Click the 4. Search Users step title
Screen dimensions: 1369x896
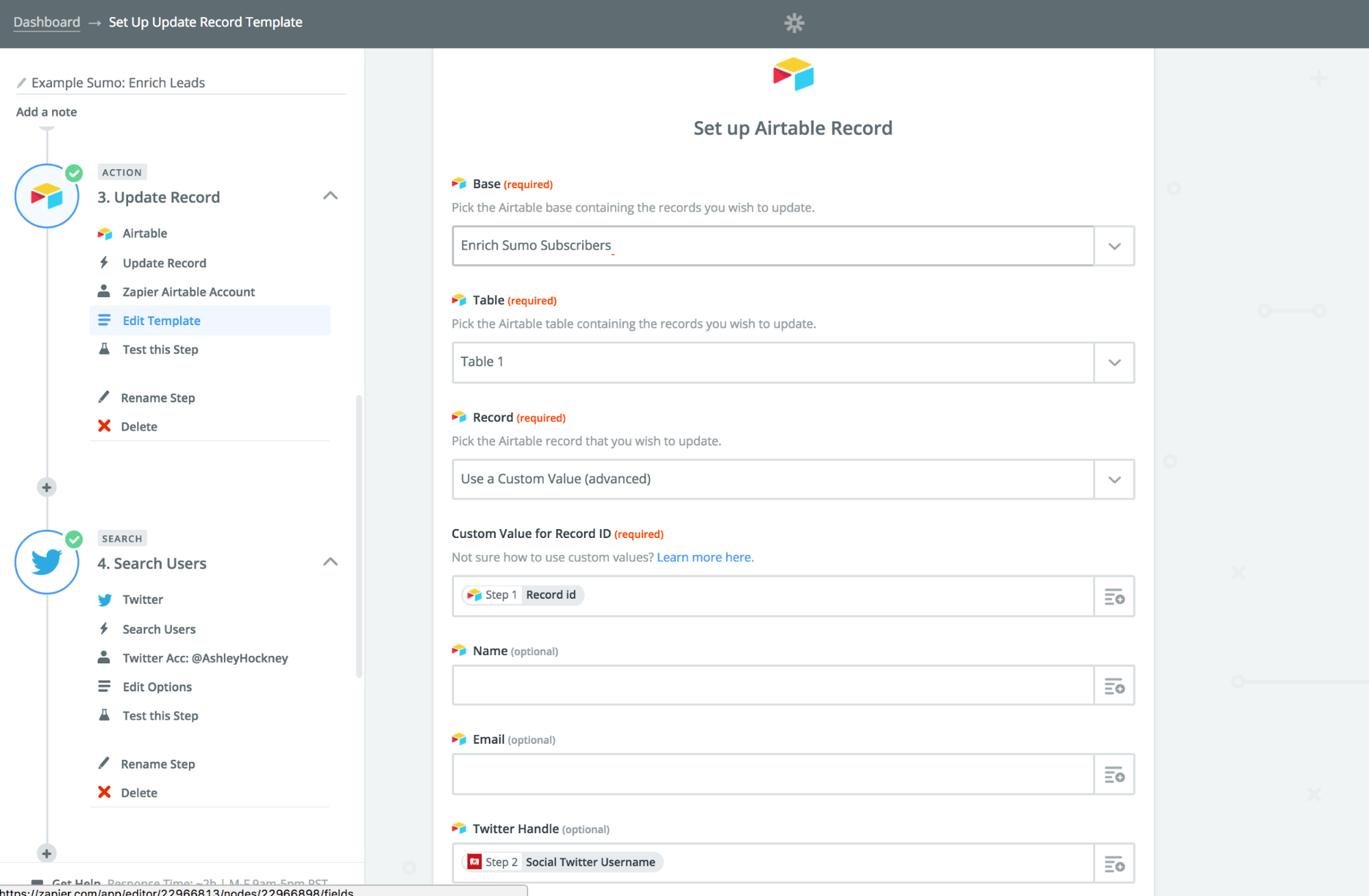151,563
